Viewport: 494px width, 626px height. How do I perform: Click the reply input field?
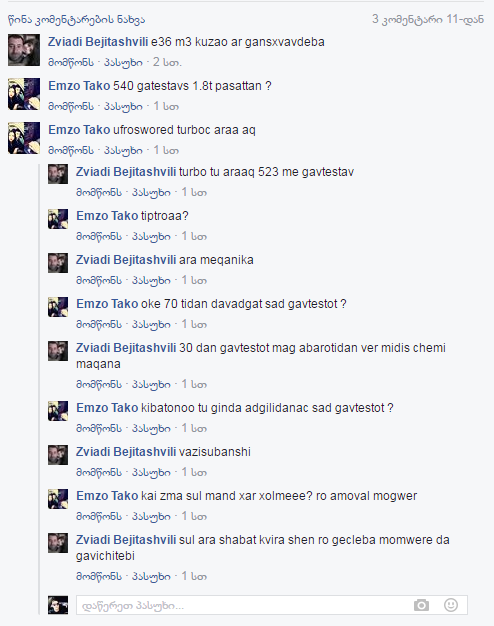click(x=272, y=605)
